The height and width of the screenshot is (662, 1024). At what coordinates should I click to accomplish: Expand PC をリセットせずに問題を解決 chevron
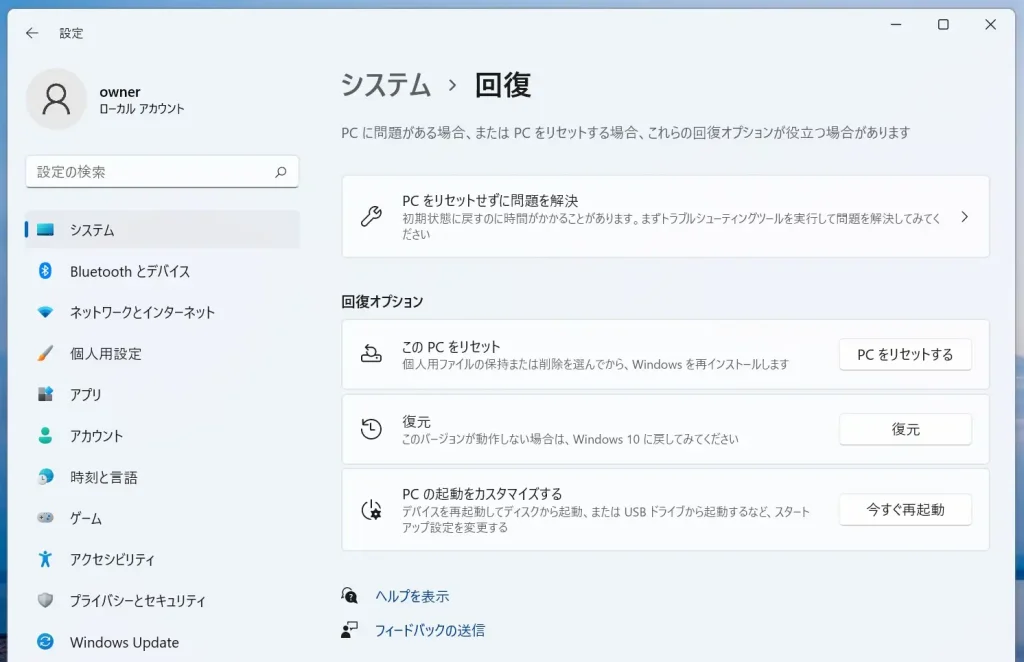(964, 217)
